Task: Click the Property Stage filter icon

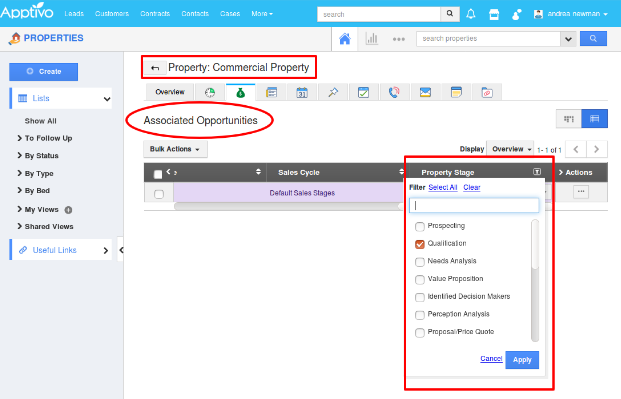Action: click(537, 172)
